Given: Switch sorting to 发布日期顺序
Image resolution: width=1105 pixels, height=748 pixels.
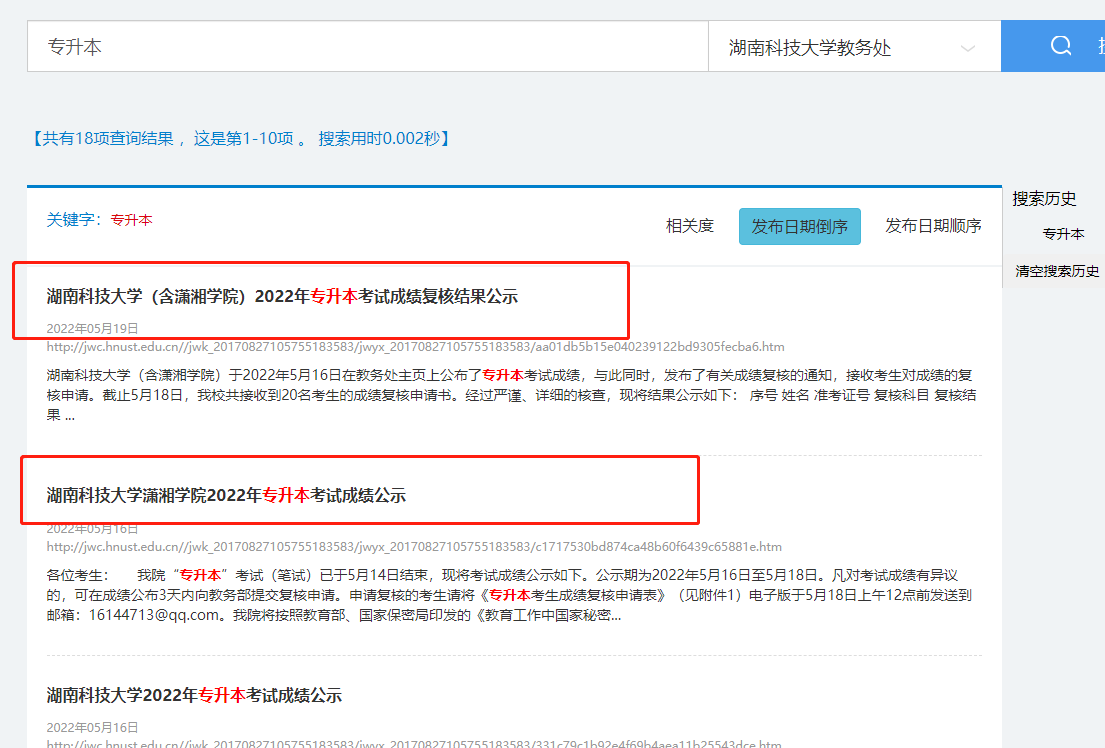Looking at the screenshot, I should tap(932, 226).
